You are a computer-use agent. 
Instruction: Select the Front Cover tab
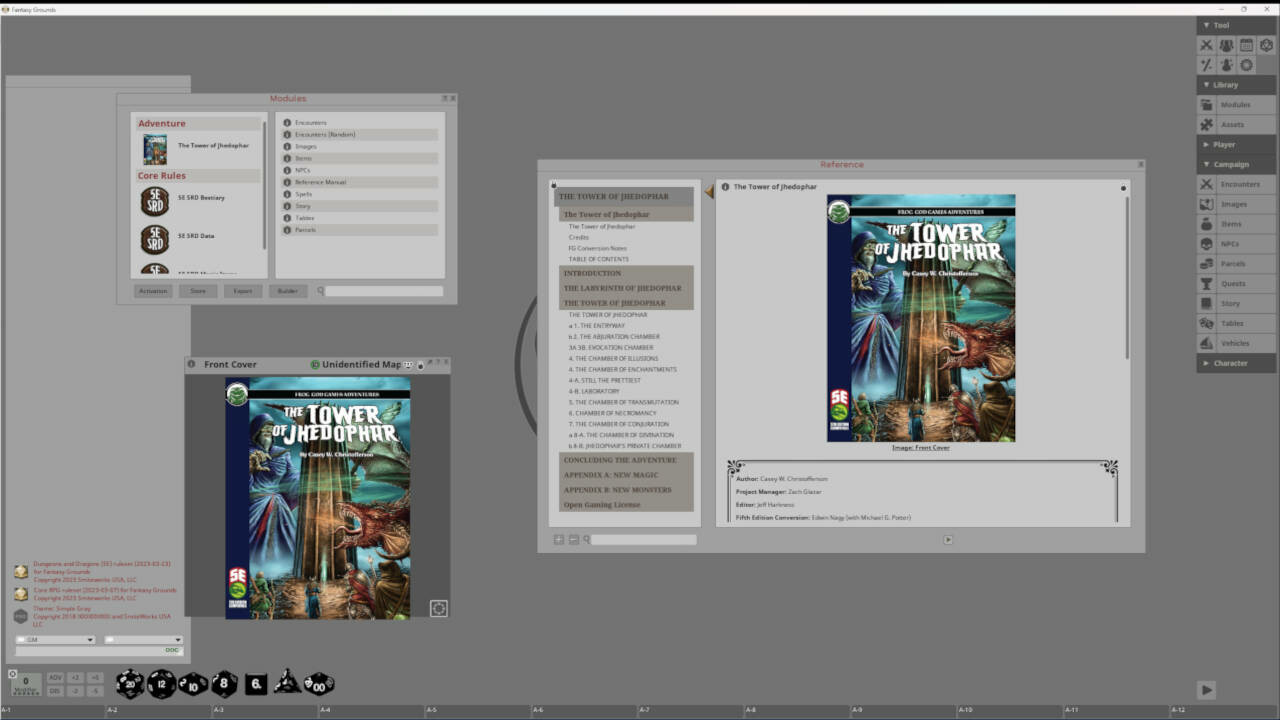click(x=229, y=364)
